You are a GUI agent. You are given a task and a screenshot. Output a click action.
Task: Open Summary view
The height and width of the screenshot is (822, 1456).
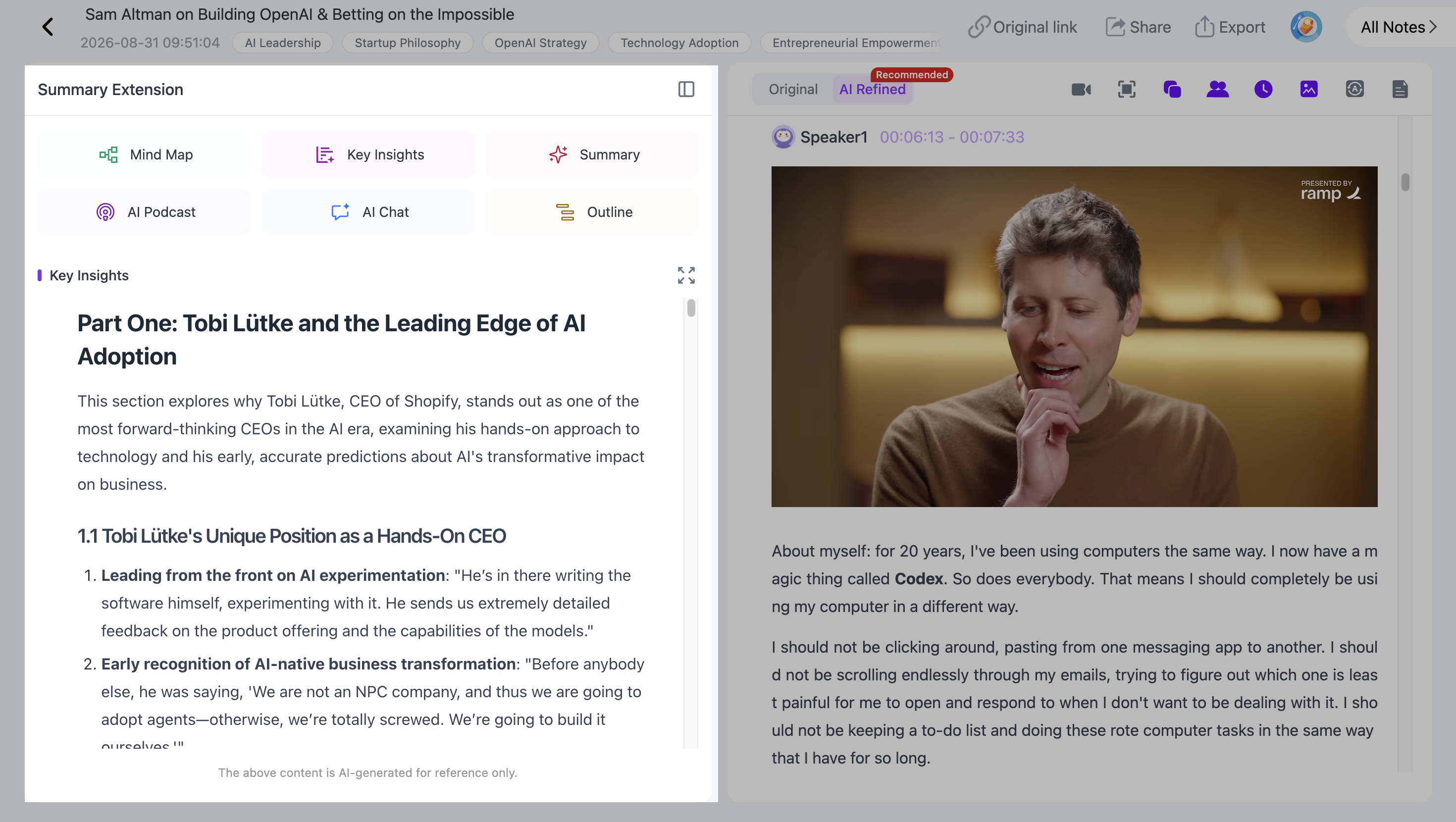pyautogui.click(x=592, y=154)
